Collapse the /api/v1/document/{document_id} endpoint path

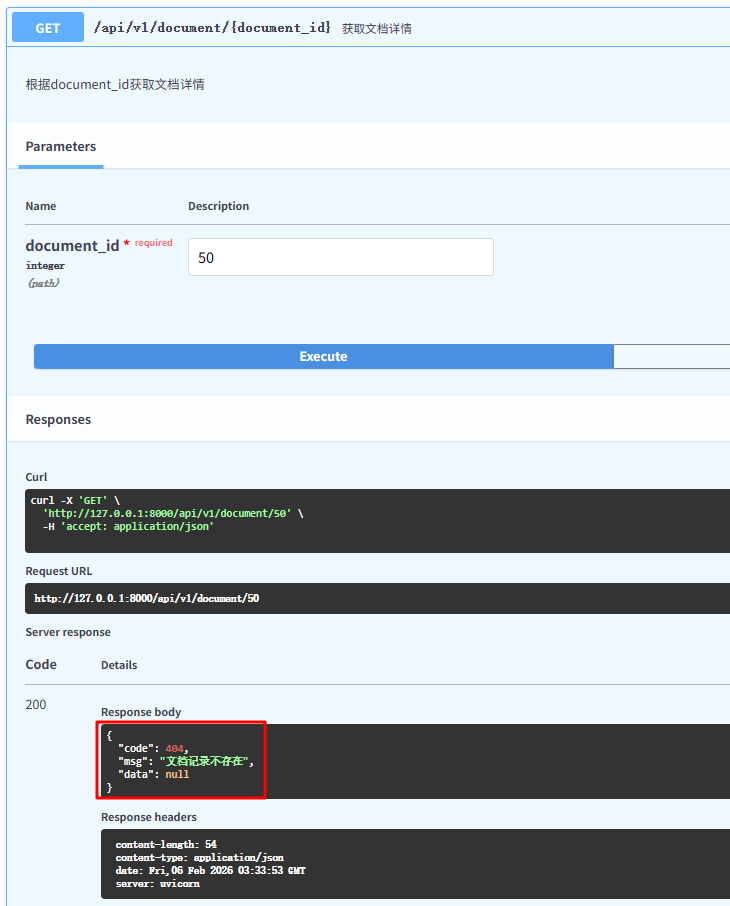(x=212, y=28)
